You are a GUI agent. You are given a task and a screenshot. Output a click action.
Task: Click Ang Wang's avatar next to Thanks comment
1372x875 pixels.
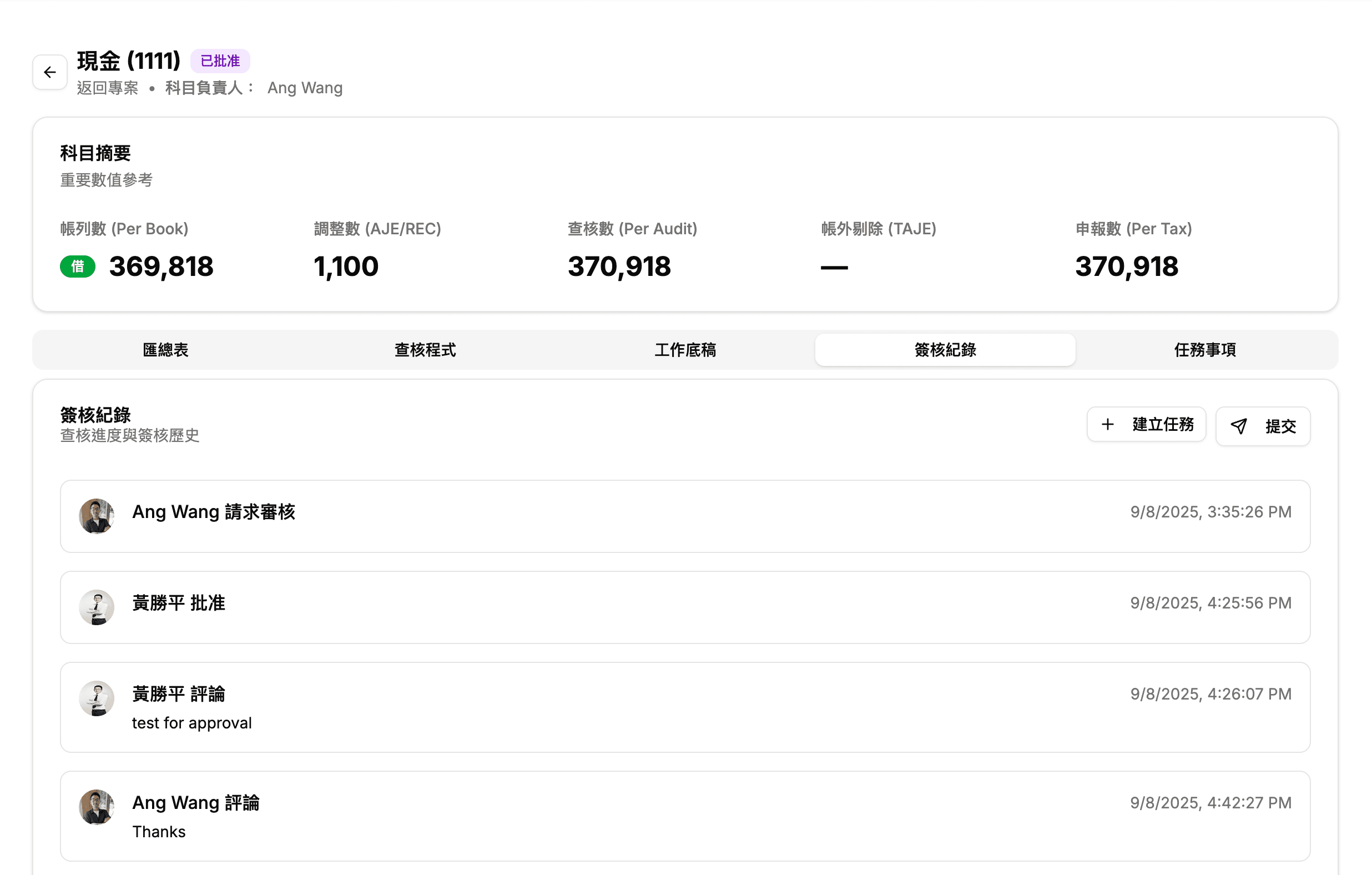click(x=96, y=807)
